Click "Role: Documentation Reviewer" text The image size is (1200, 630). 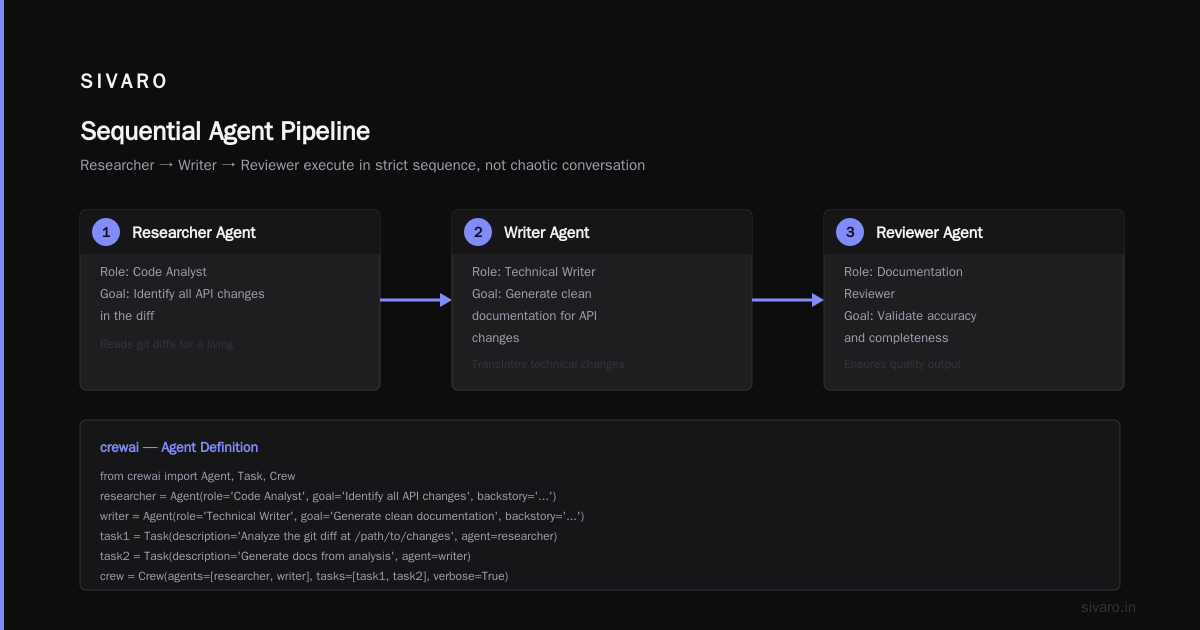[x=903, y=283]
